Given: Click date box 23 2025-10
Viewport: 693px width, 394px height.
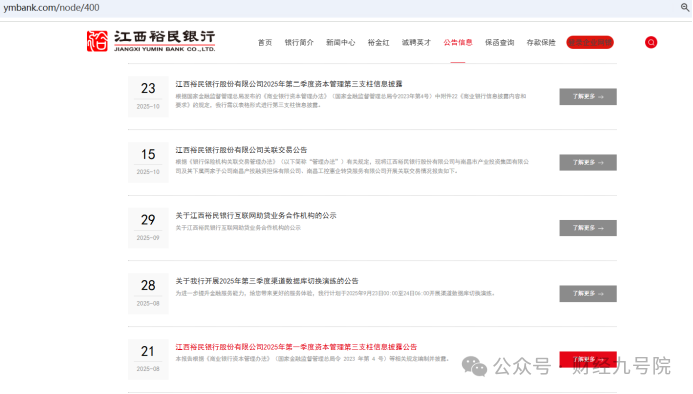Looking at the screenshot, I should [x=148, y=96].
